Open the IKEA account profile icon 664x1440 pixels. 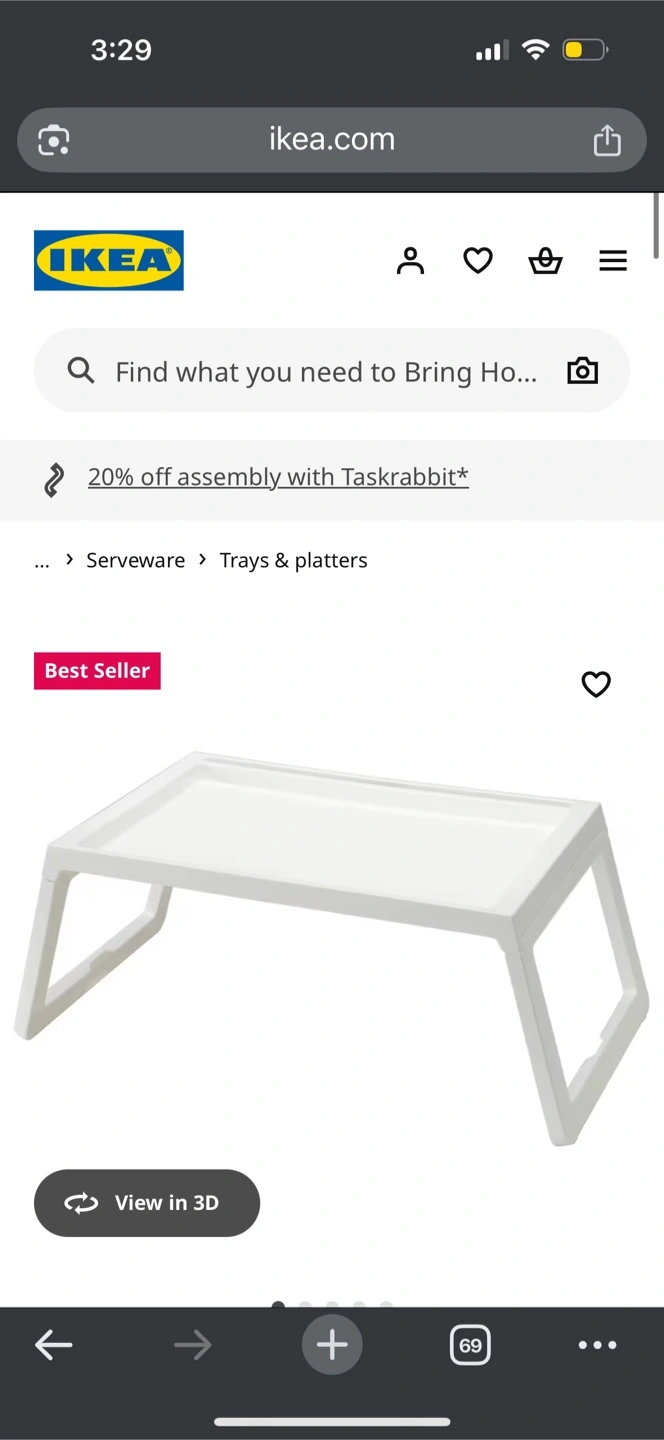pos(410,261)
